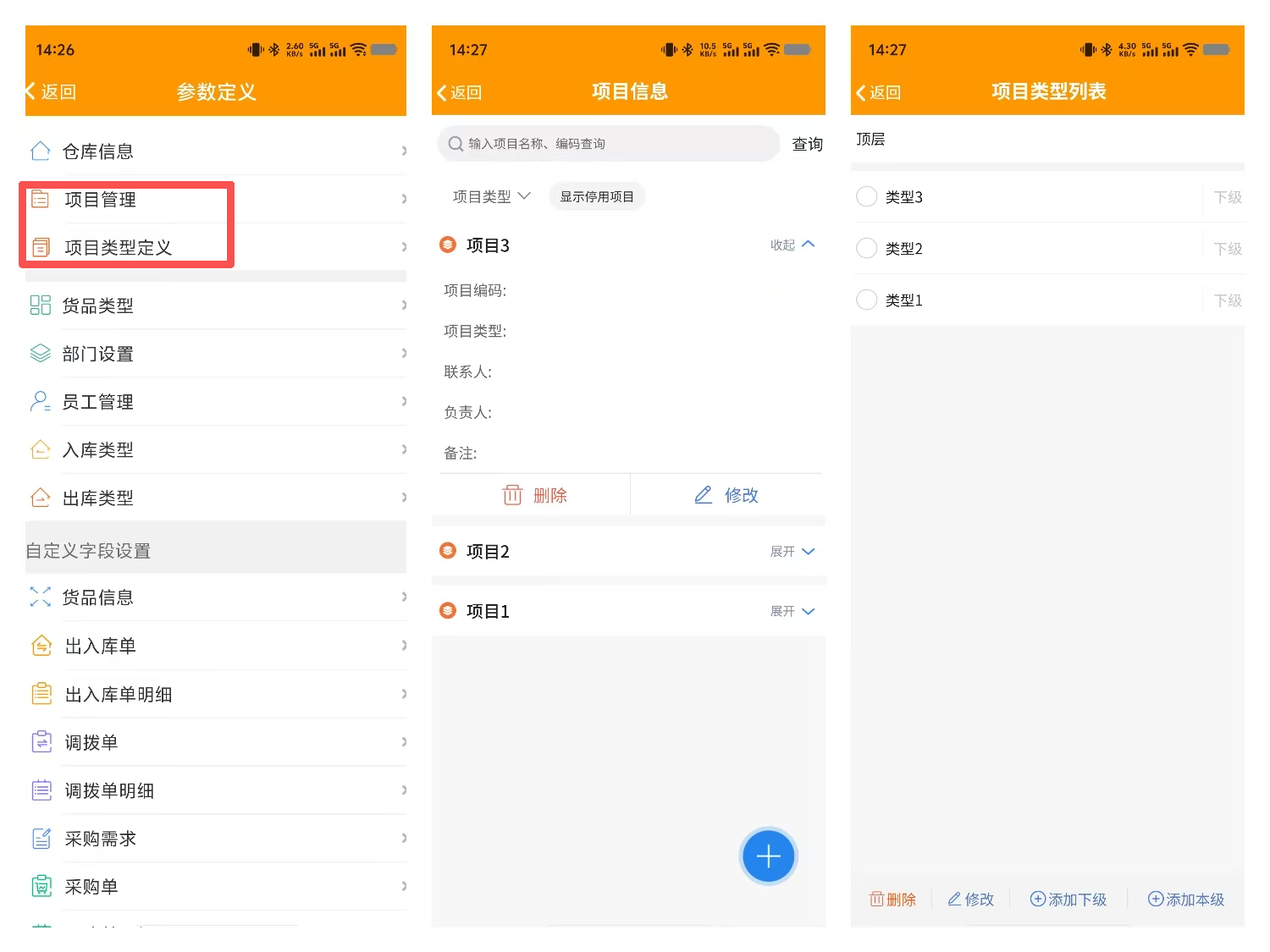The width and height of the screenshot is (1270, 952).
Task: Click the 货品类型 grid icon
Action: 40,305
